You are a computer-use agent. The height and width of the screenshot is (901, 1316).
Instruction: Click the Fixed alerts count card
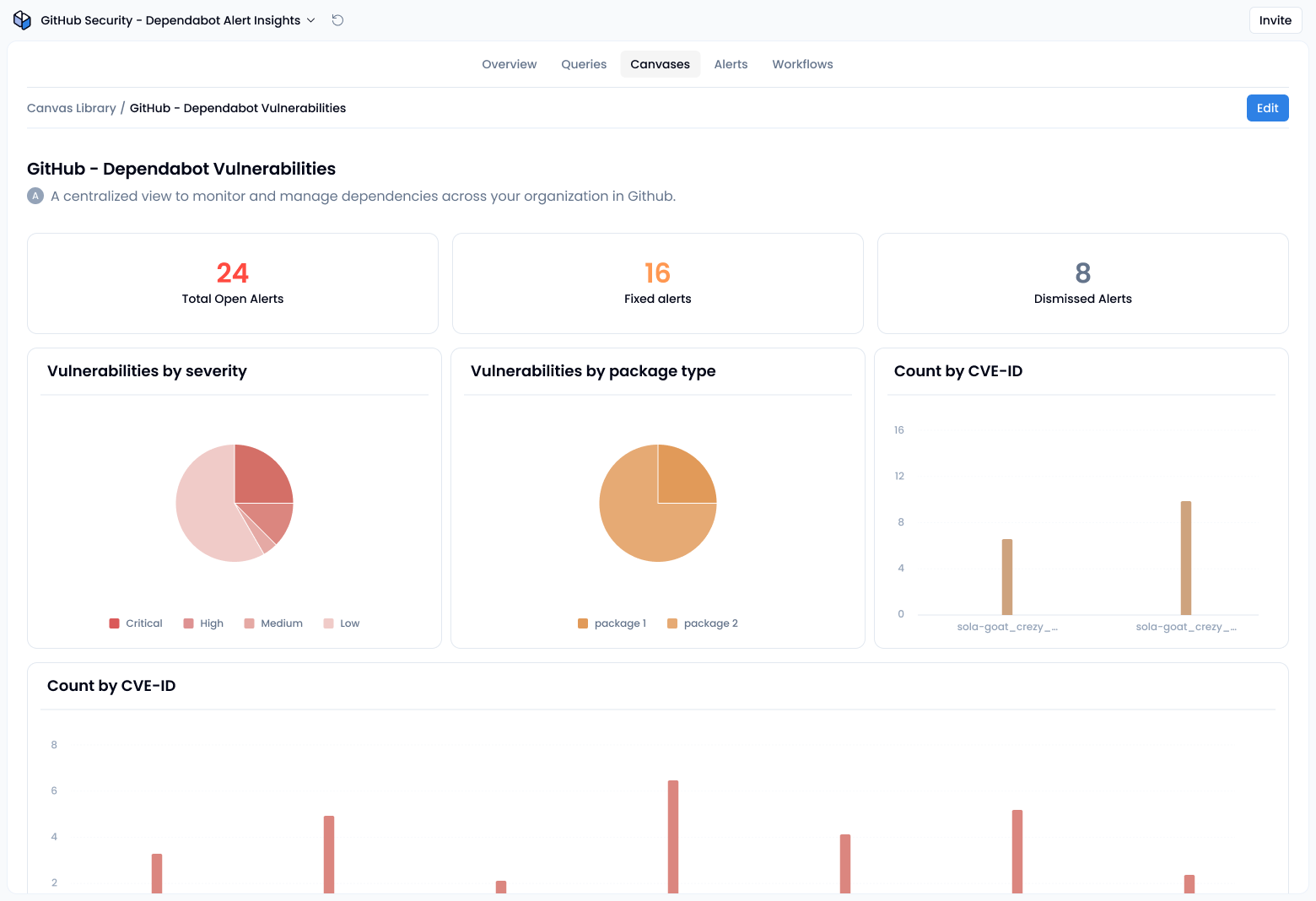(658, 283)
